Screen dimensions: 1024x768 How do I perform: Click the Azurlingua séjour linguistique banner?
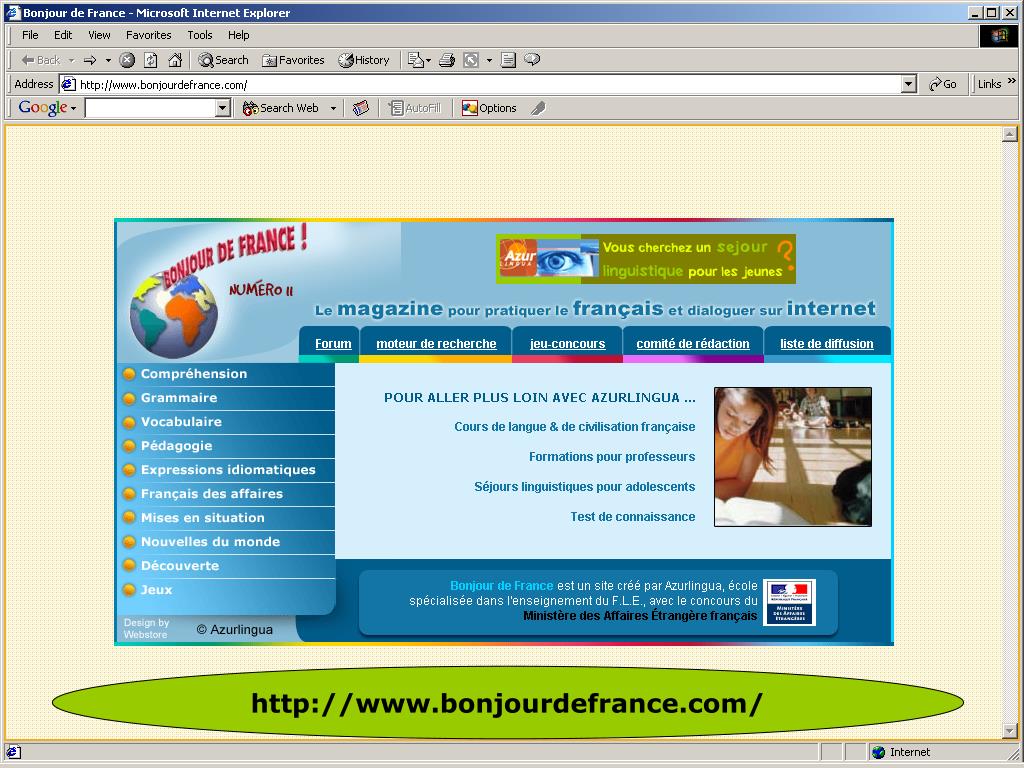[645, 259]
